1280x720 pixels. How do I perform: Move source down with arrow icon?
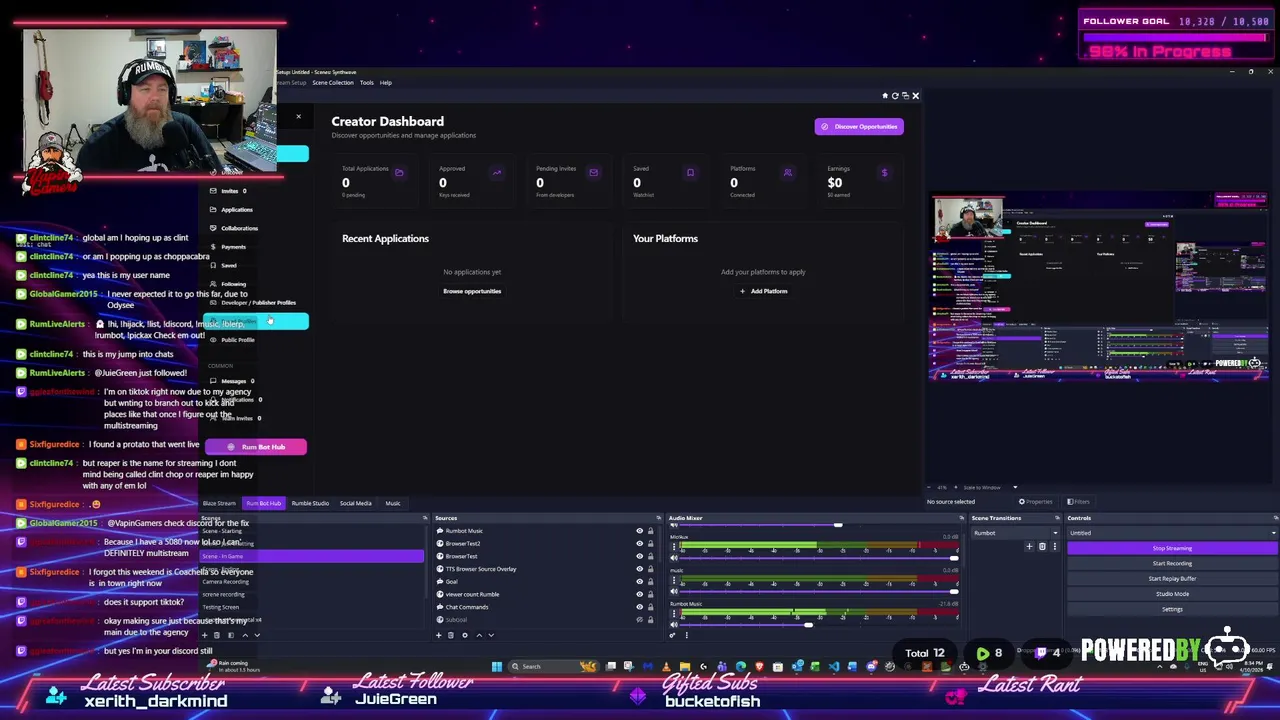point(490,635)
